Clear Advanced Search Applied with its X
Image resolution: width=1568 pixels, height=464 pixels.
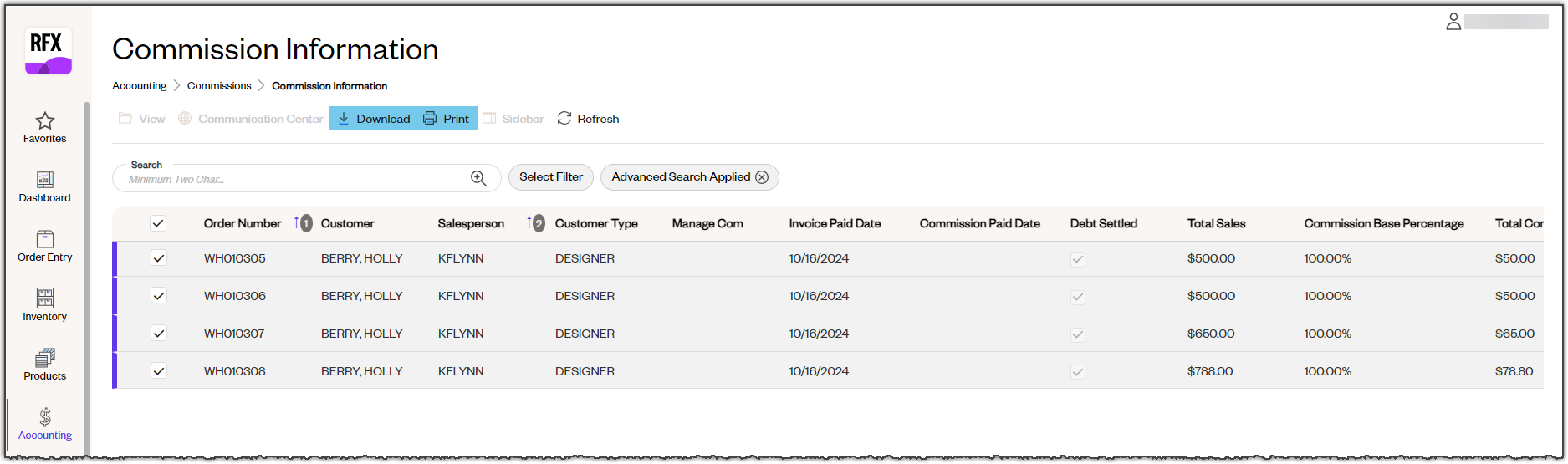coord(762,177)
